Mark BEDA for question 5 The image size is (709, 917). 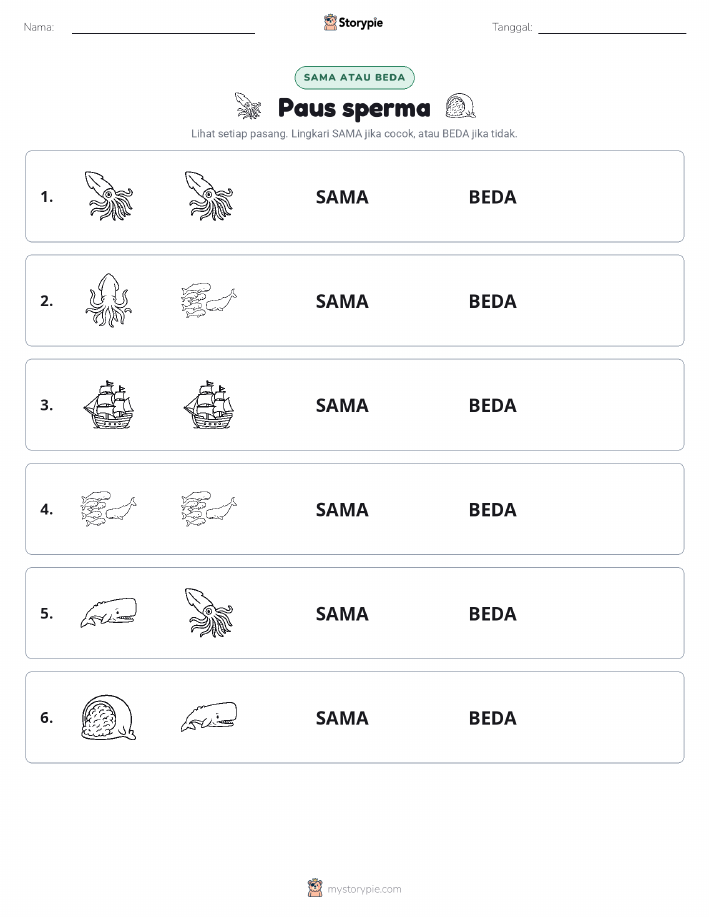pos(493,613)
